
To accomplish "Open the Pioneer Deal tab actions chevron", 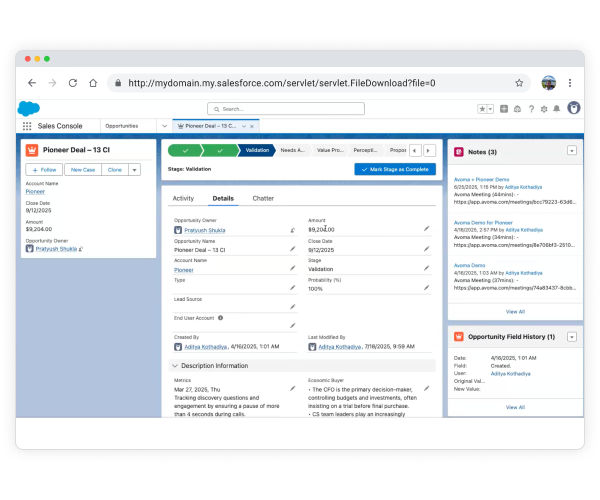I will pos(244,126).
